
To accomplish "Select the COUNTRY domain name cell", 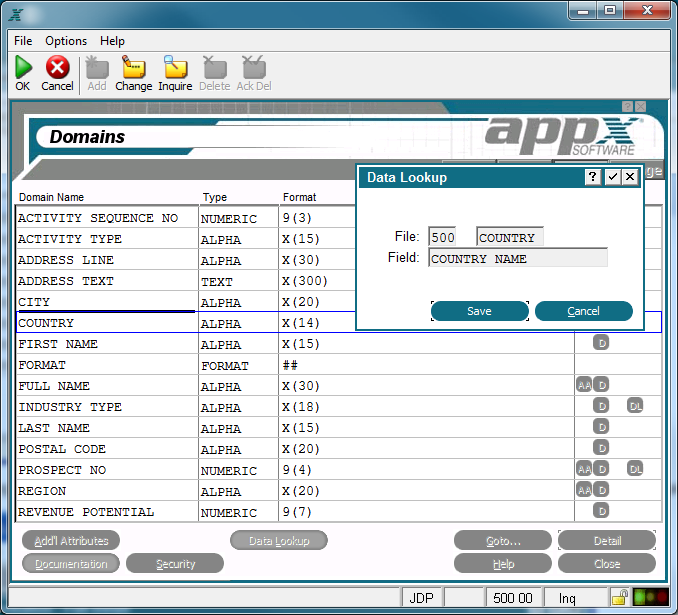I will tap(107, 323).
